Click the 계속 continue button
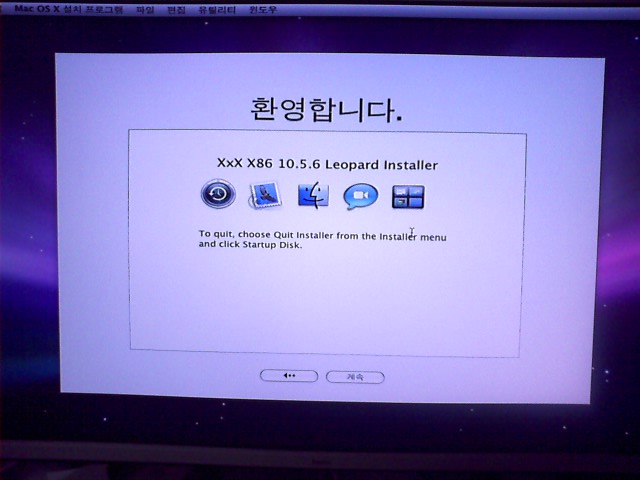This screenshot has width=640, height=480. pyautogui.click(x=355, y=377)
